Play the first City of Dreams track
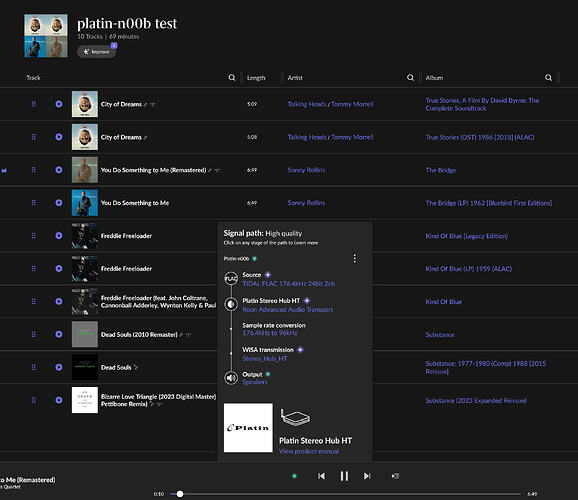Screen dimensions: 578x500 coord(59,104)
